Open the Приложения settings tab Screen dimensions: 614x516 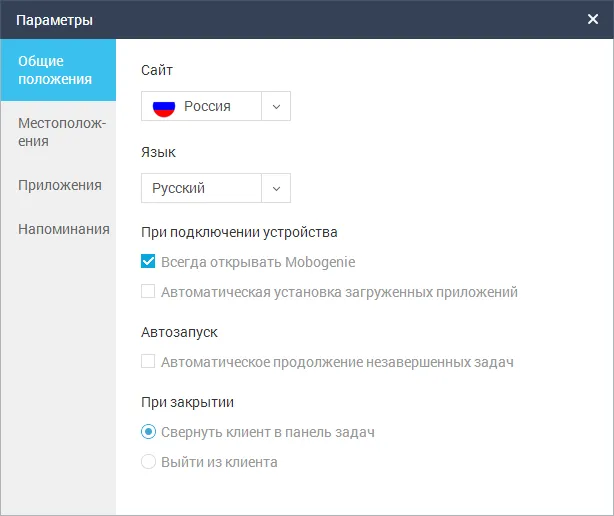[58, 185]
